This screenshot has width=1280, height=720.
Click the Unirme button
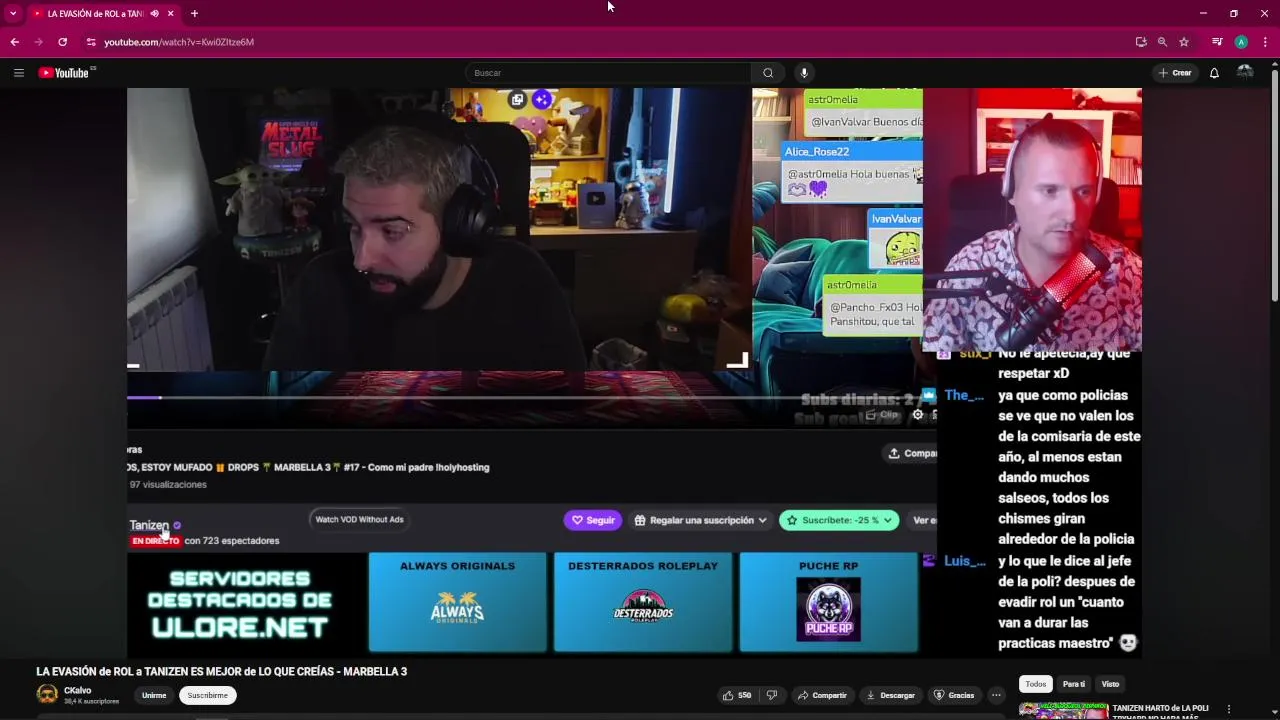[x=154, y=695]
